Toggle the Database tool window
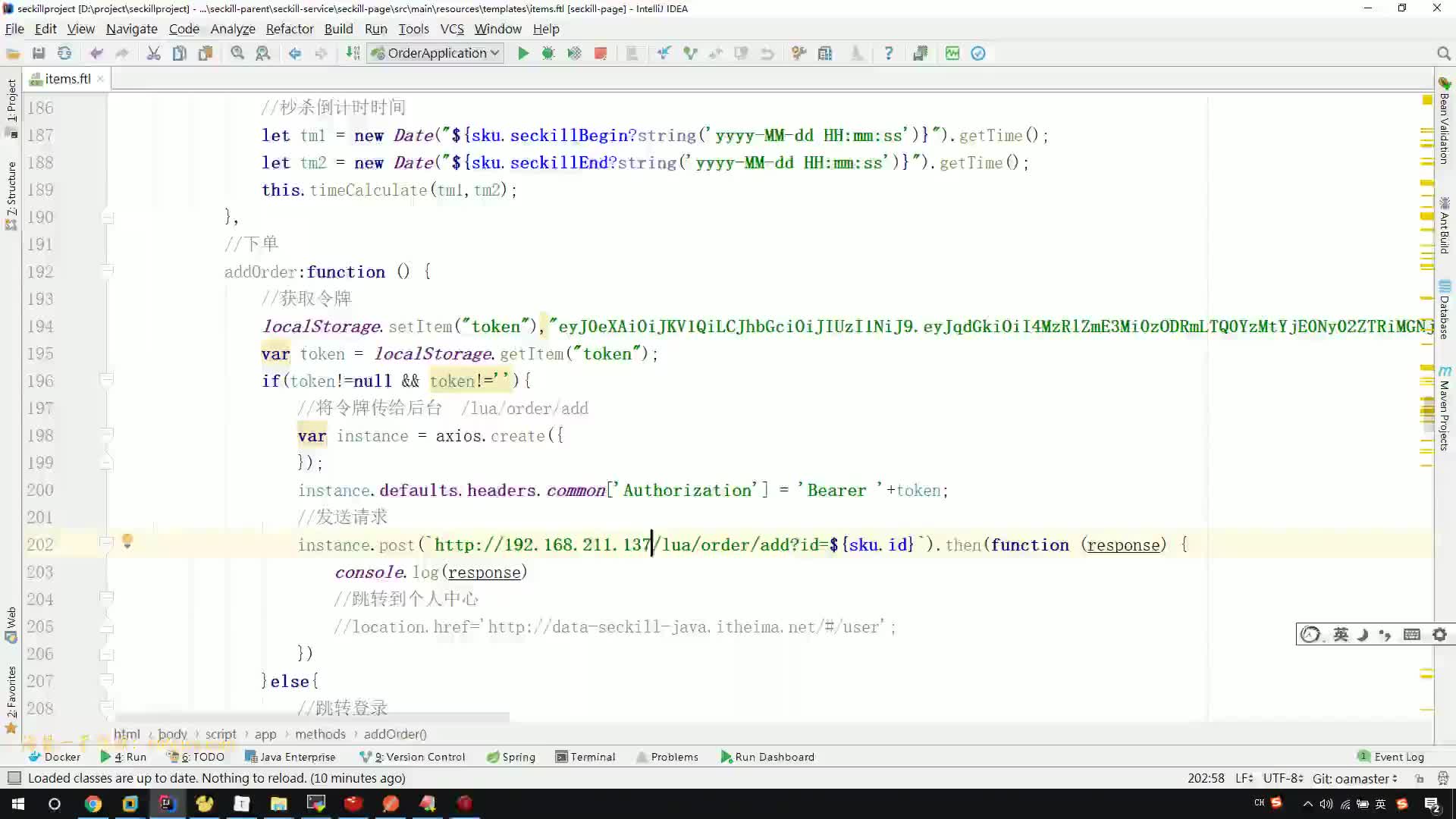 point(1445,311)
